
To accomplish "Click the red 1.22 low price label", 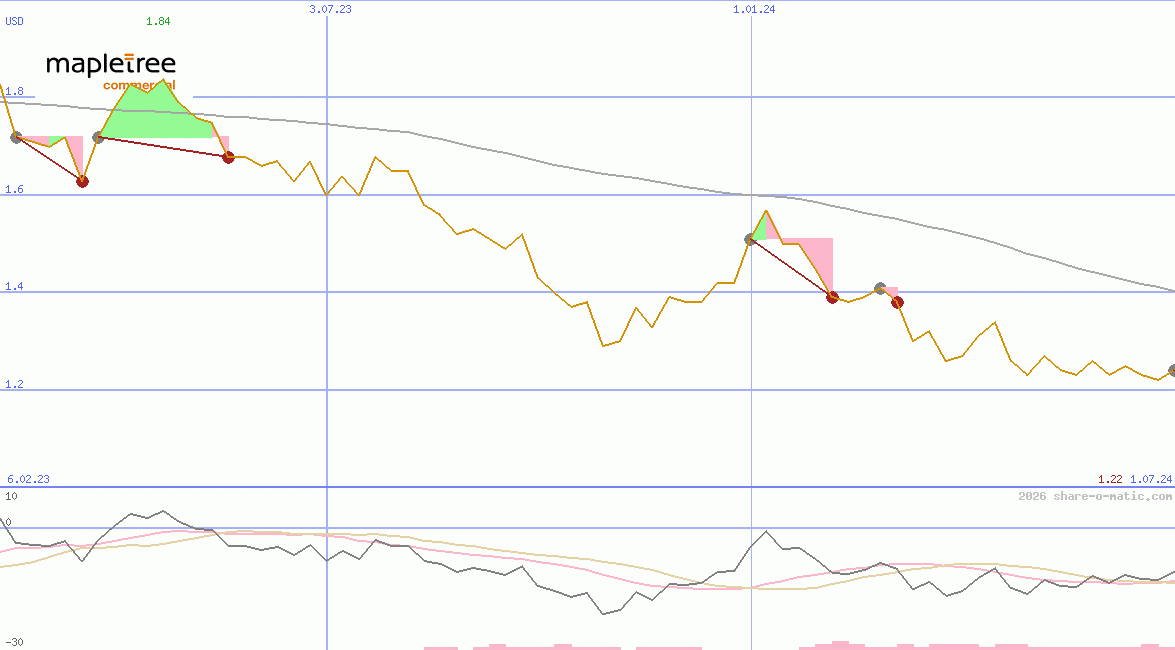I will point(1110,480).
